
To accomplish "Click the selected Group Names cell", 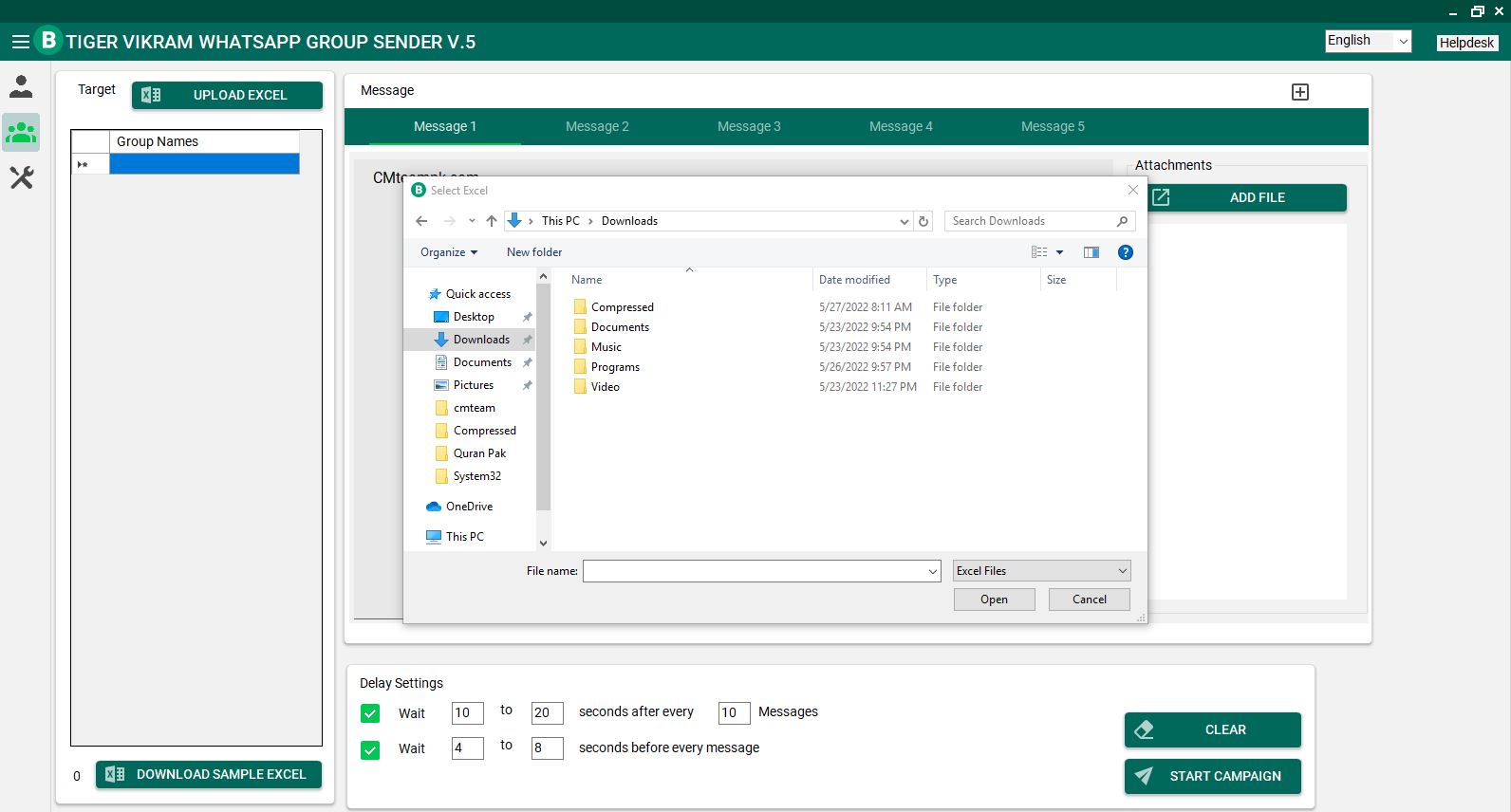I will [204, 165].
